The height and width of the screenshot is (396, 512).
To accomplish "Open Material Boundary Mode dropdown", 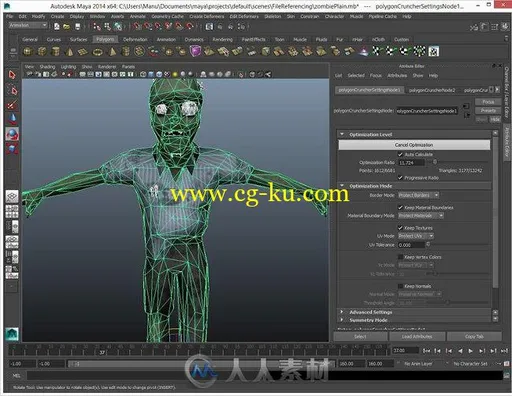I will 421,216.
